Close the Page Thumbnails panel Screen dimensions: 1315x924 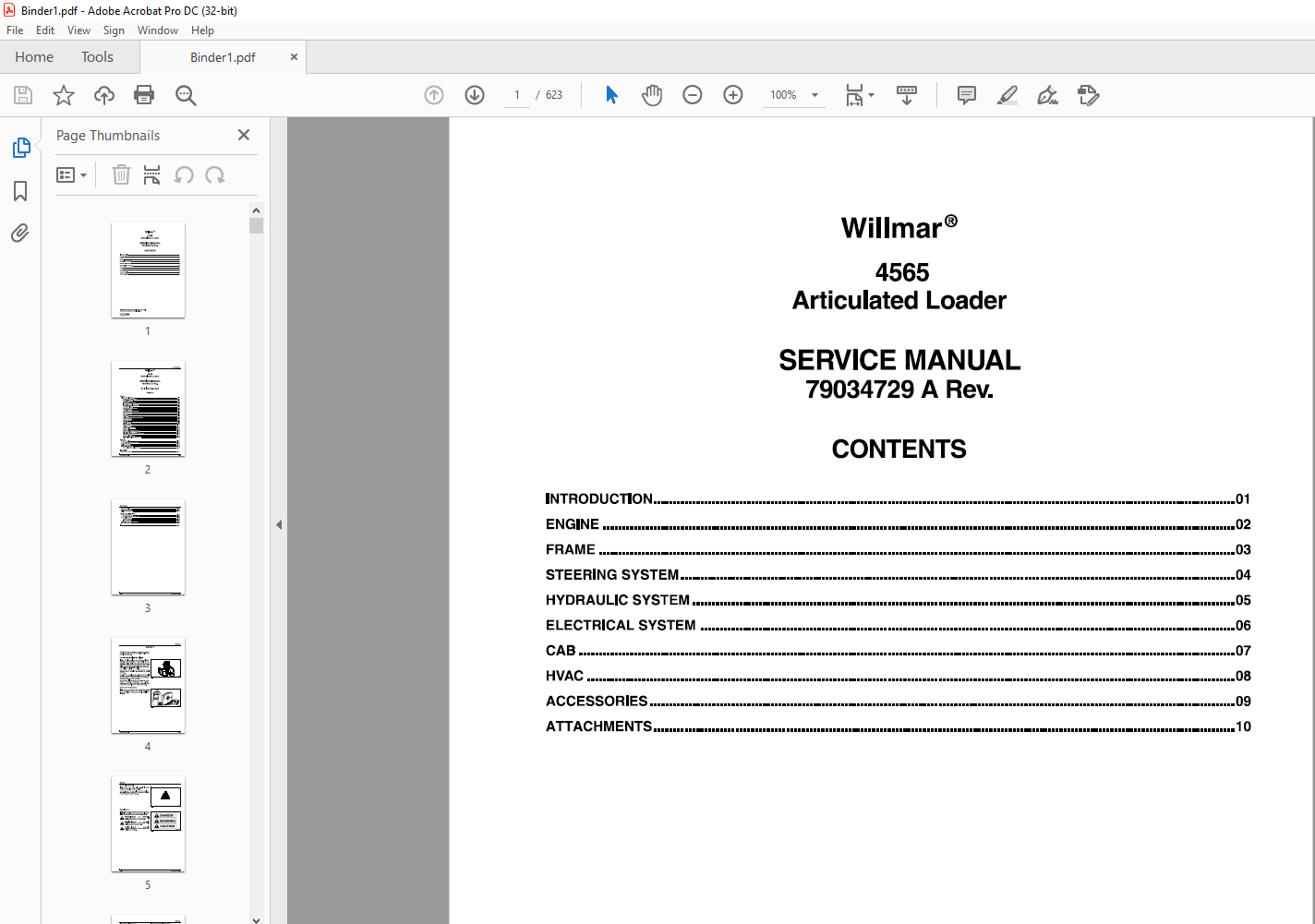pyautogui.click(x=244, y=135)
